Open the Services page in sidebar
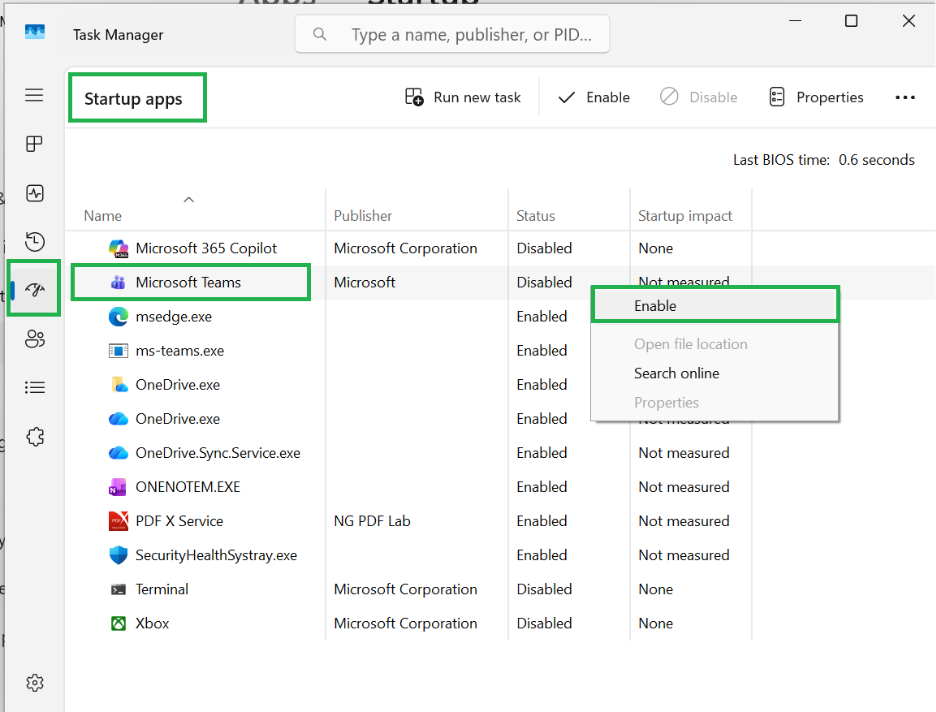 [35, 436]
